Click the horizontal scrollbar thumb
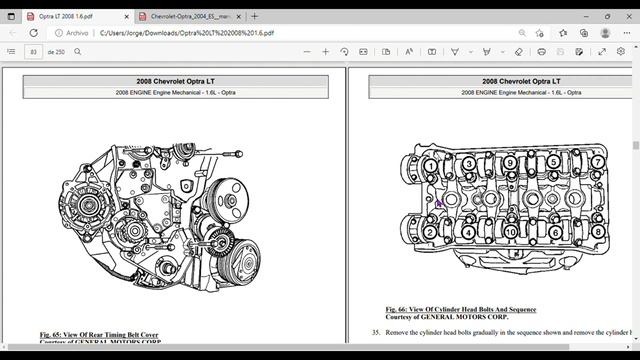Screen dimensions: 640x360 [288, 347]
